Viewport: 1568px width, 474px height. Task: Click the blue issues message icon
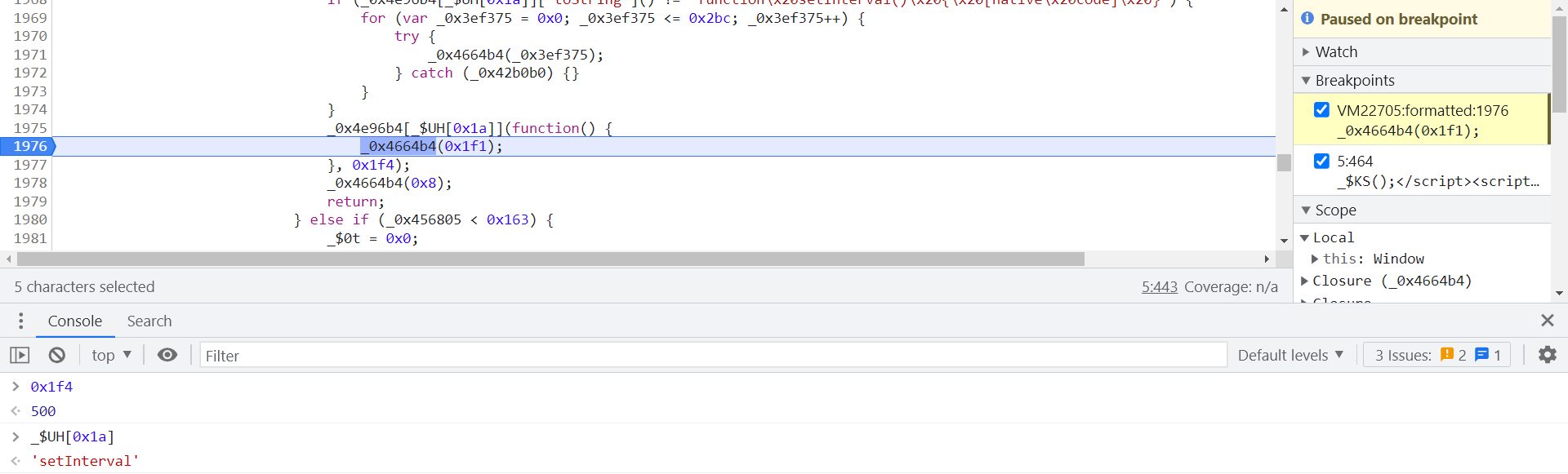(x=1481, y=355)
